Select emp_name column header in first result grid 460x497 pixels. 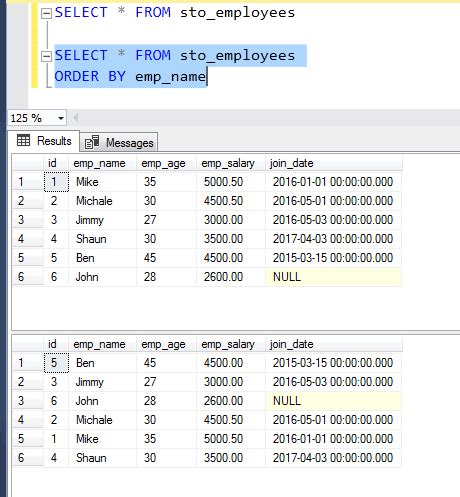tap(102, 163)
